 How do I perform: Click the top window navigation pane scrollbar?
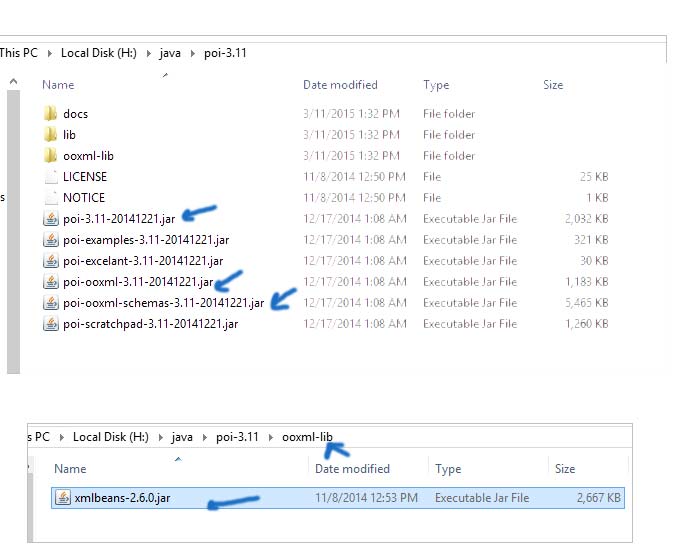pyautogui.click(x=13, y=232)
